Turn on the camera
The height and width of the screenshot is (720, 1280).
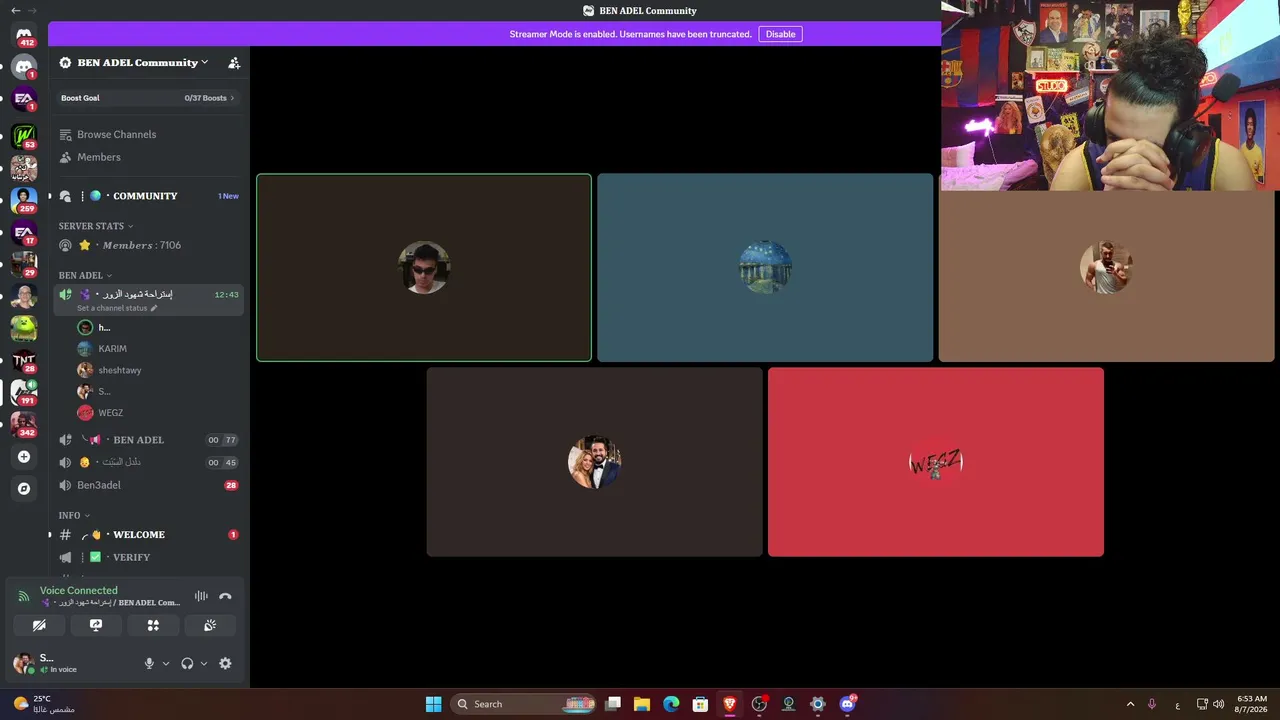click(39, 625)
